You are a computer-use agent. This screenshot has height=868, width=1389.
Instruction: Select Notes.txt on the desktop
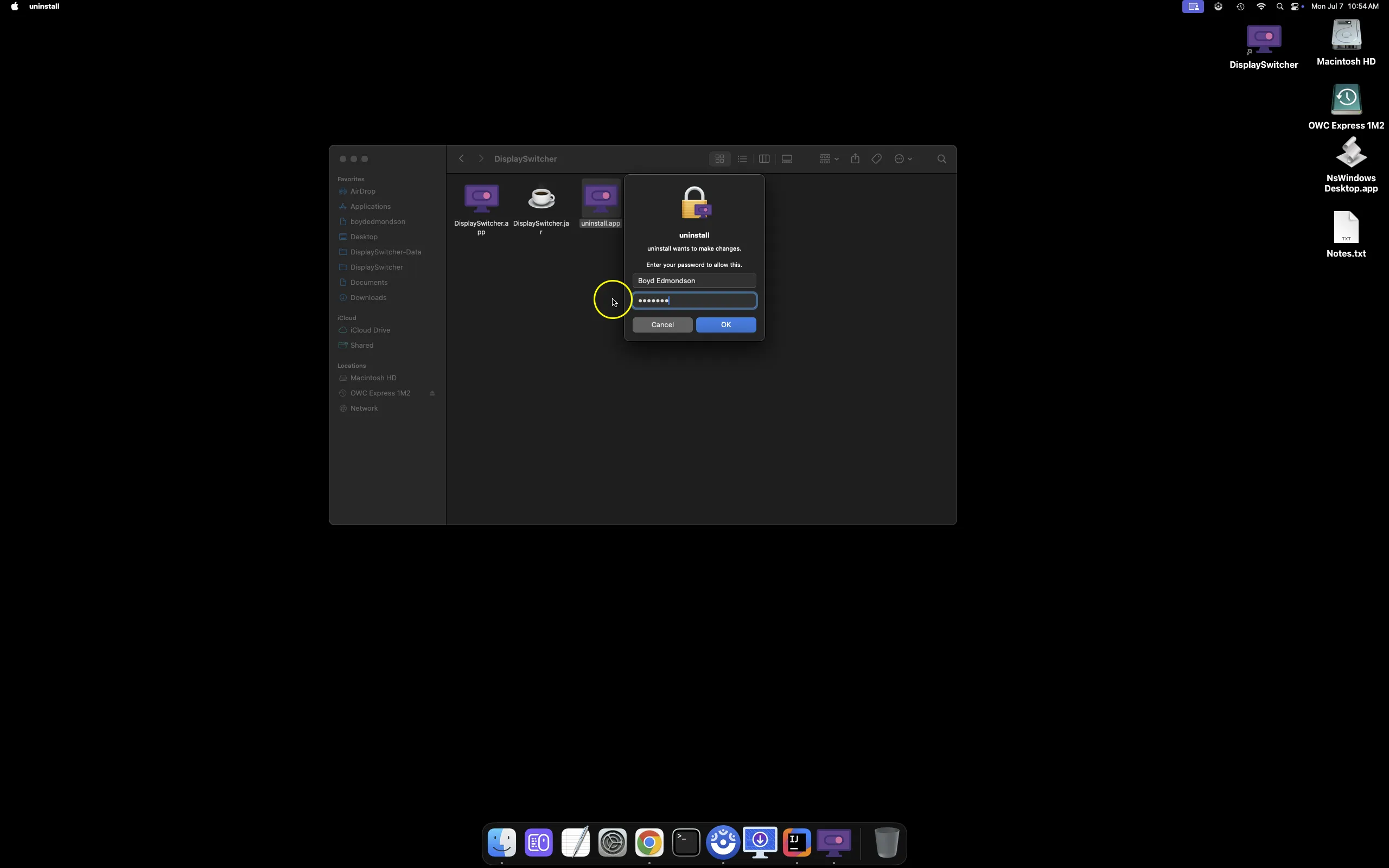1346,234
